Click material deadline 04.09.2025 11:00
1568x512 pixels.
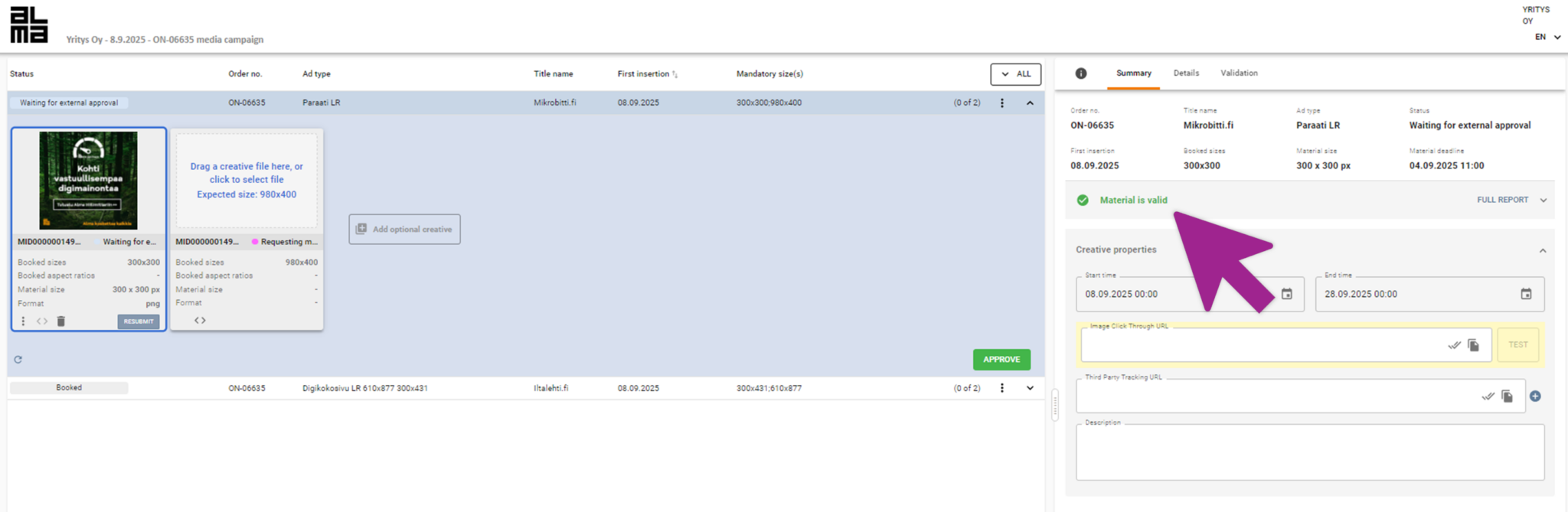[x=1446, y=165]
